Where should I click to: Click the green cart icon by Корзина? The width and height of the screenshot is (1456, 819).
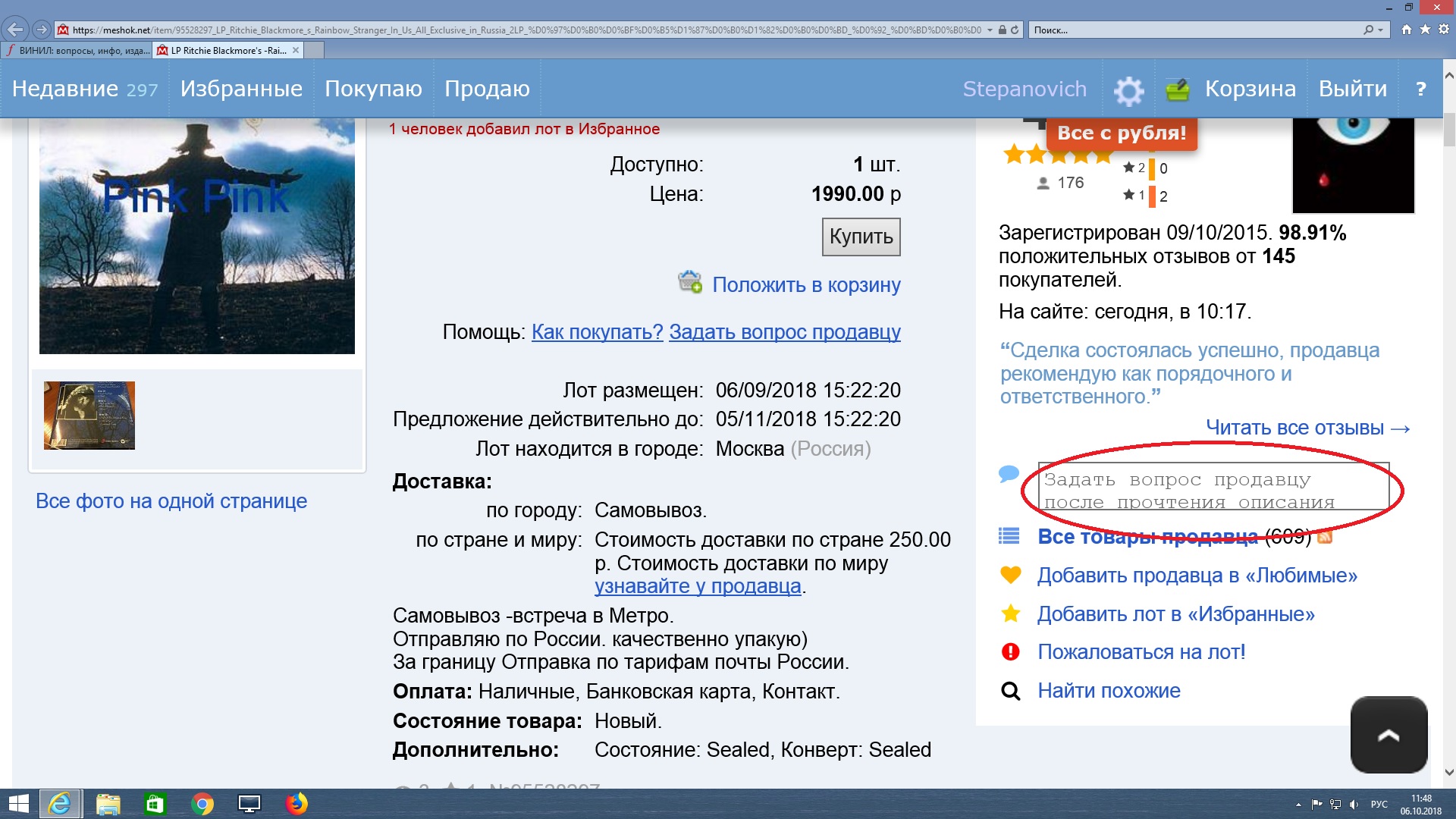pyautogui.click(x=1177, y=90)
